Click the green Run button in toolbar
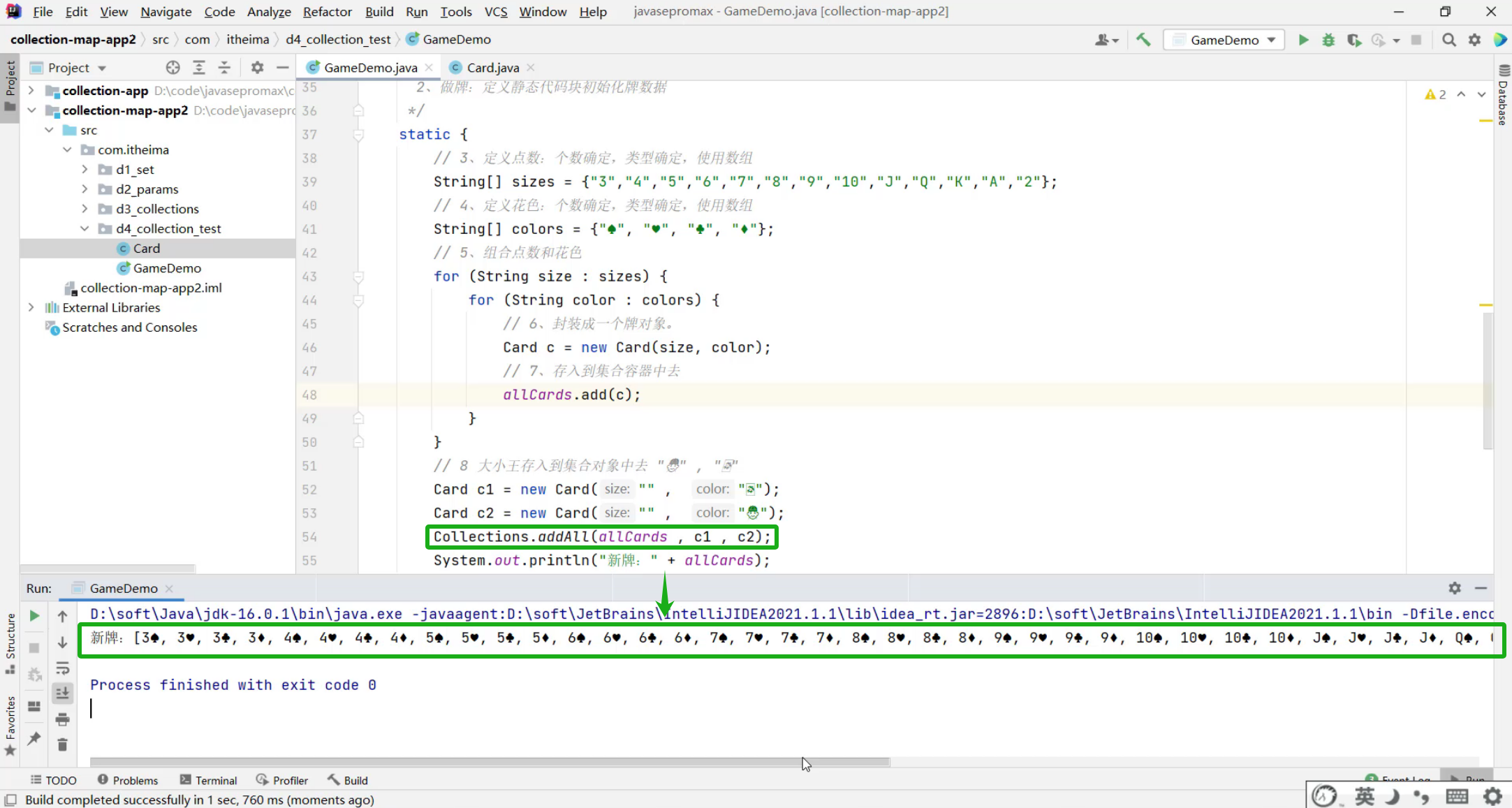The width and height of the screenshot is (1512, 808). pos(1303,40)
